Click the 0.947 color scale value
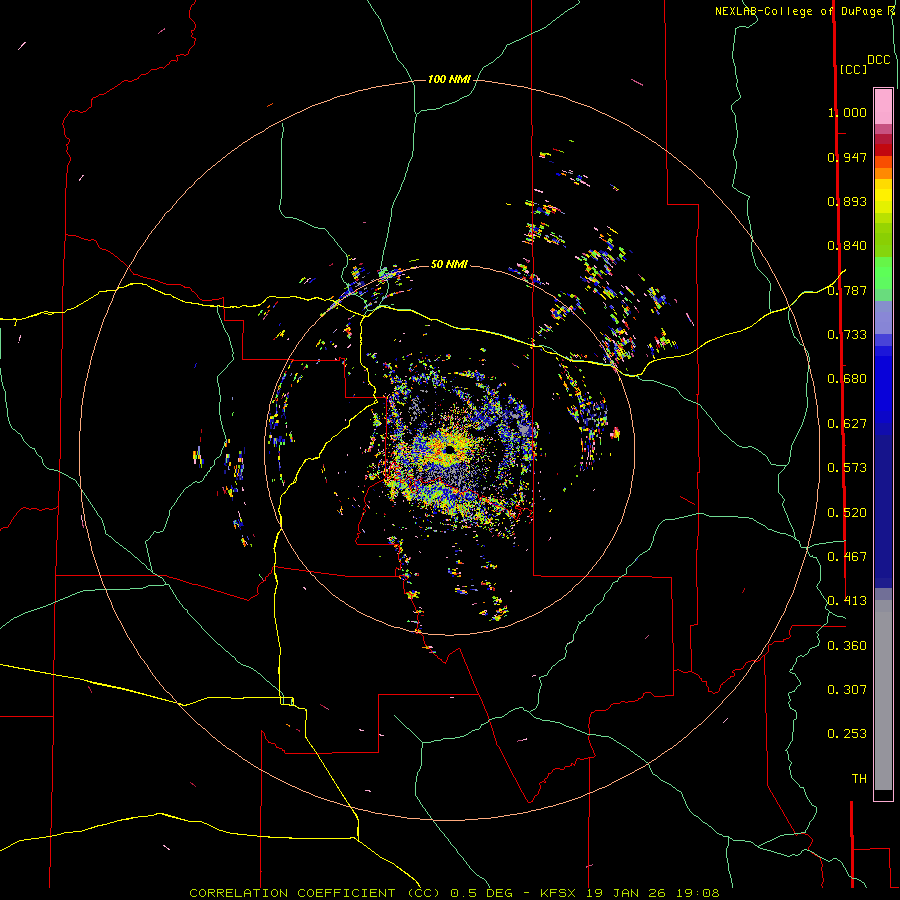Screen dimensions: 900x900 click(847, 157)
